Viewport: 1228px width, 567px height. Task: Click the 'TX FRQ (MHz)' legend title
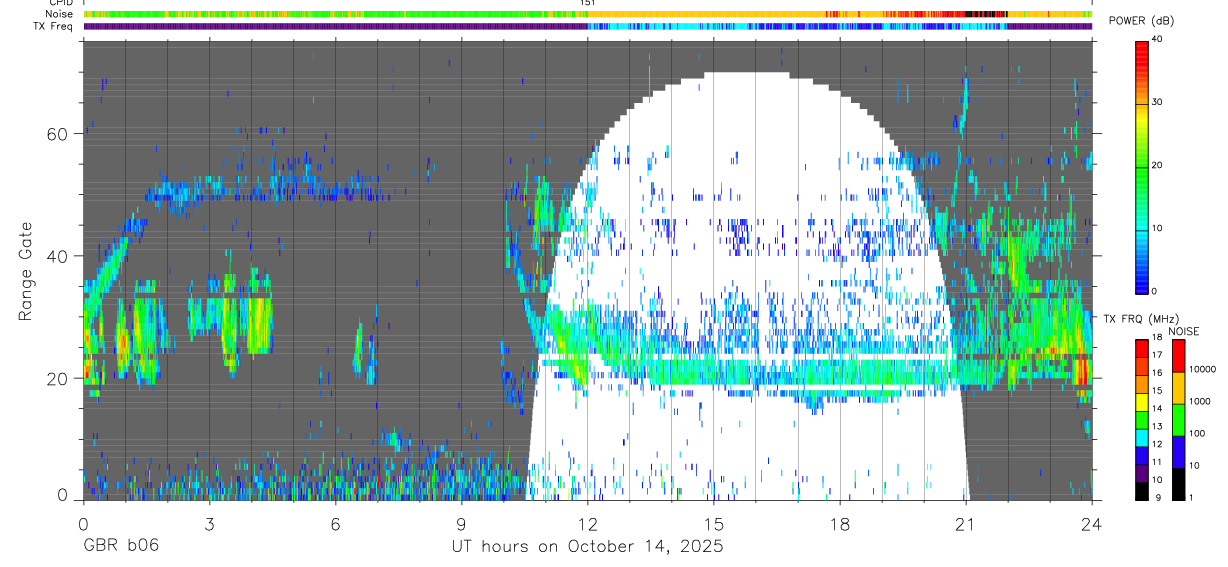[x=1141, y=319]
